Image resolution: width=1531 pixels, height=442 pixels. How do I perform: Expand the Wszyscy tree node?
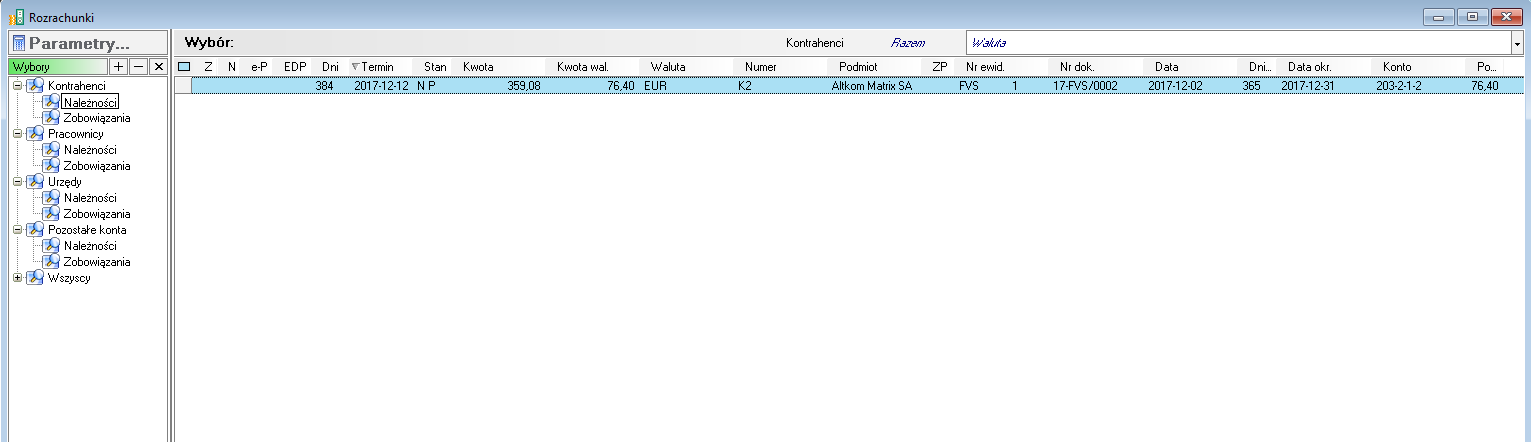pyautogui.click(x=17, y=278)
